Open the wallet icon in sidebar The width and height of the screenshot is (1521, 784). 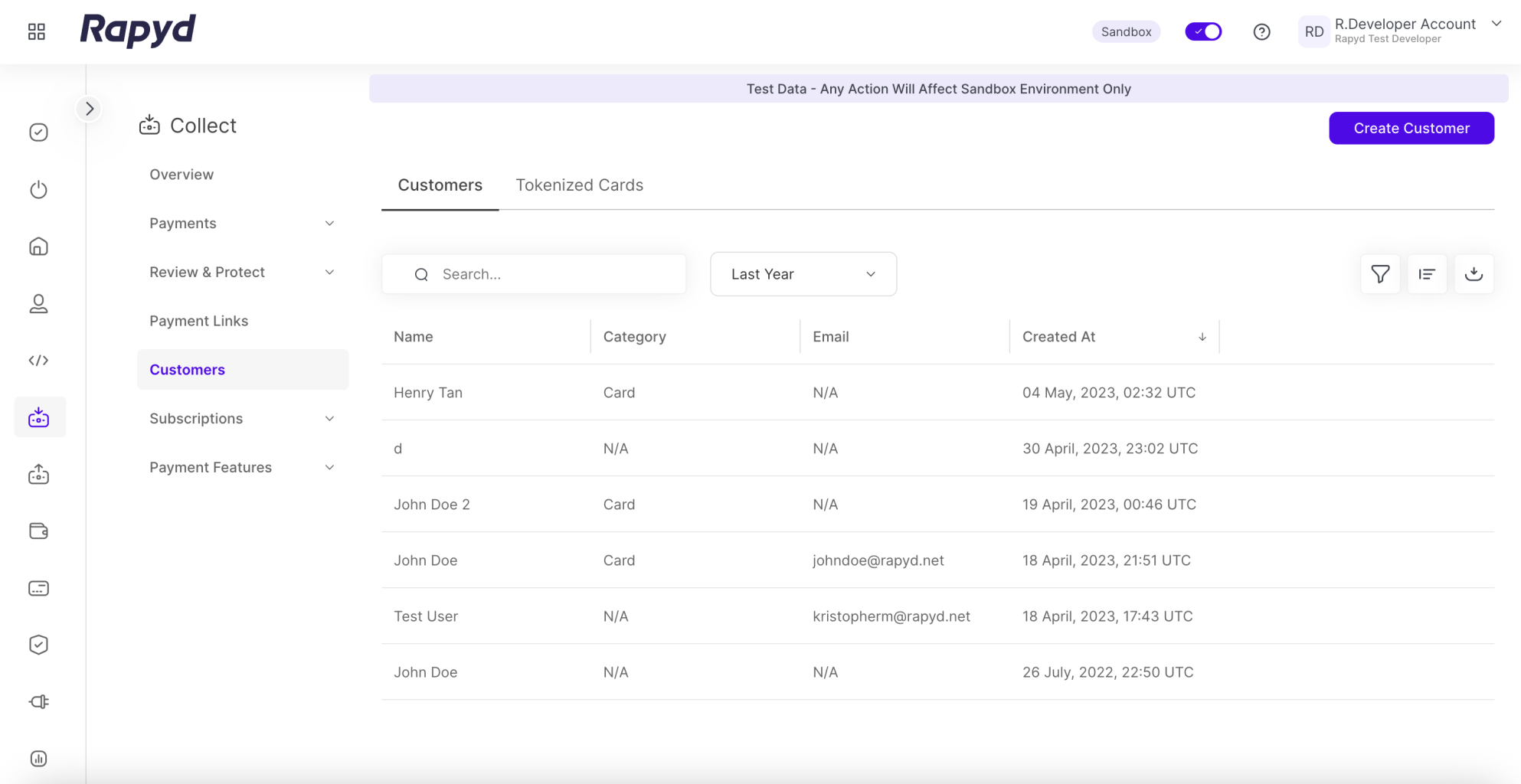[x=38, y=531]
